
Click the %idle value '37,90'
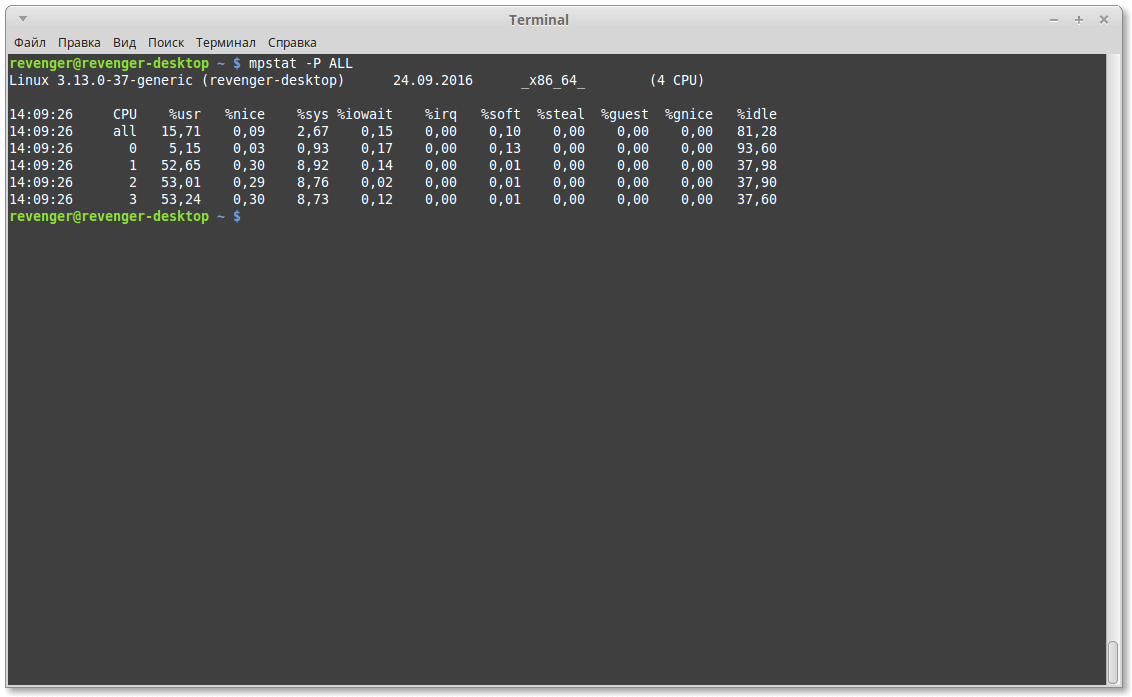click(x=757, y=183)
